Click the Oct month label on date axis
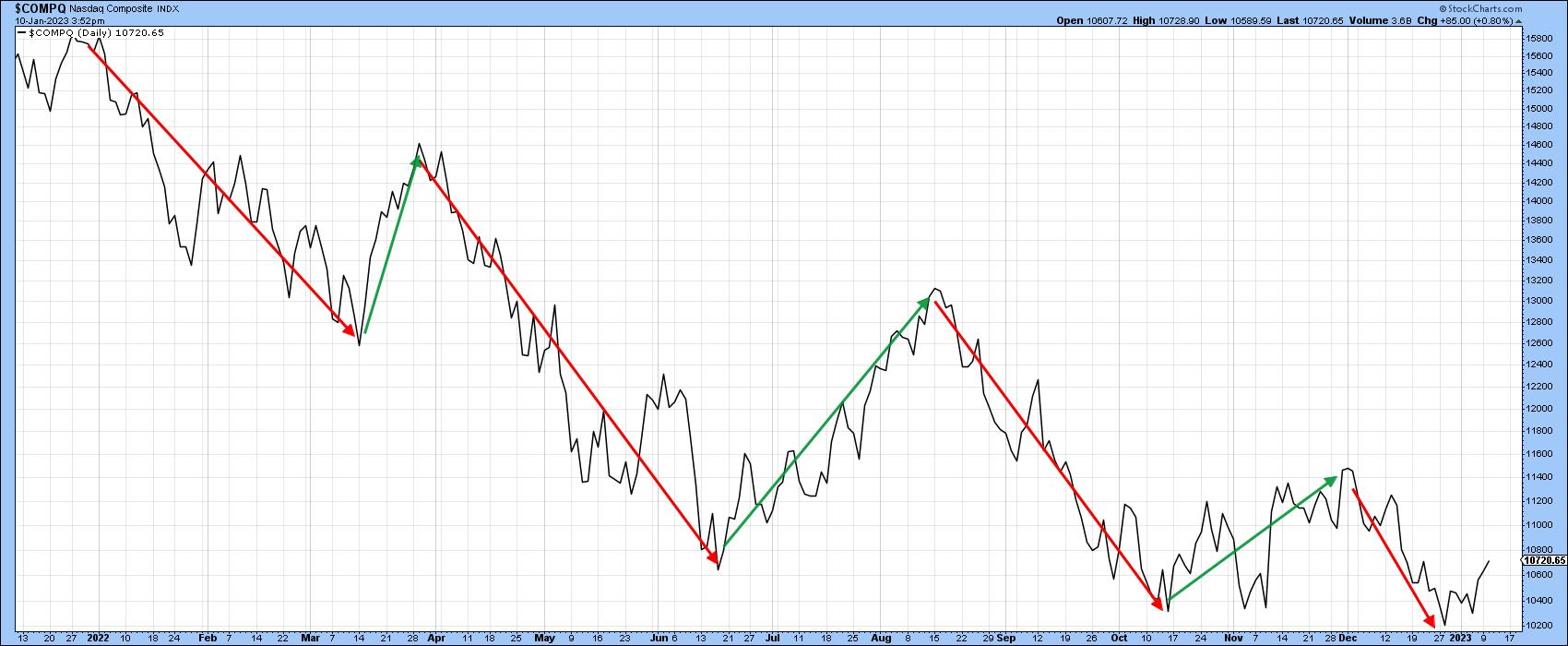The width and height of the screenshot is (1568, 646). (x=1119, y=638)
